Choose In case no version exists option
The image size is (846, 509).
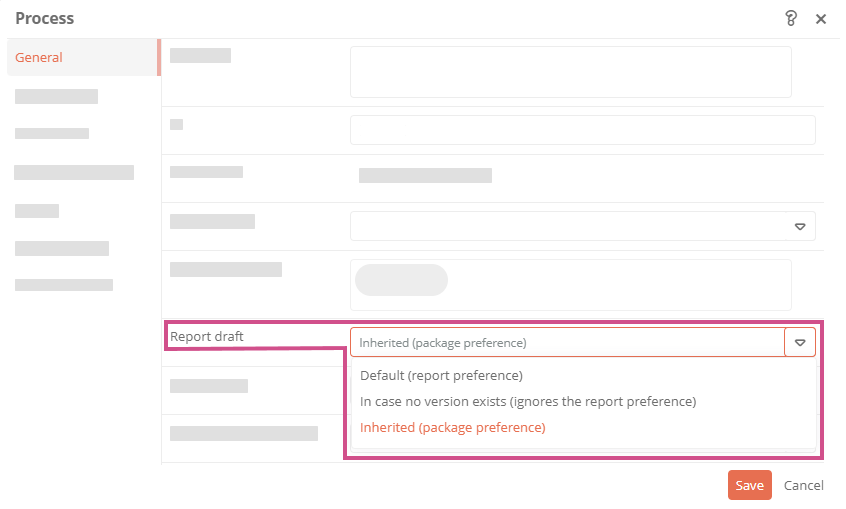point(527,401)
